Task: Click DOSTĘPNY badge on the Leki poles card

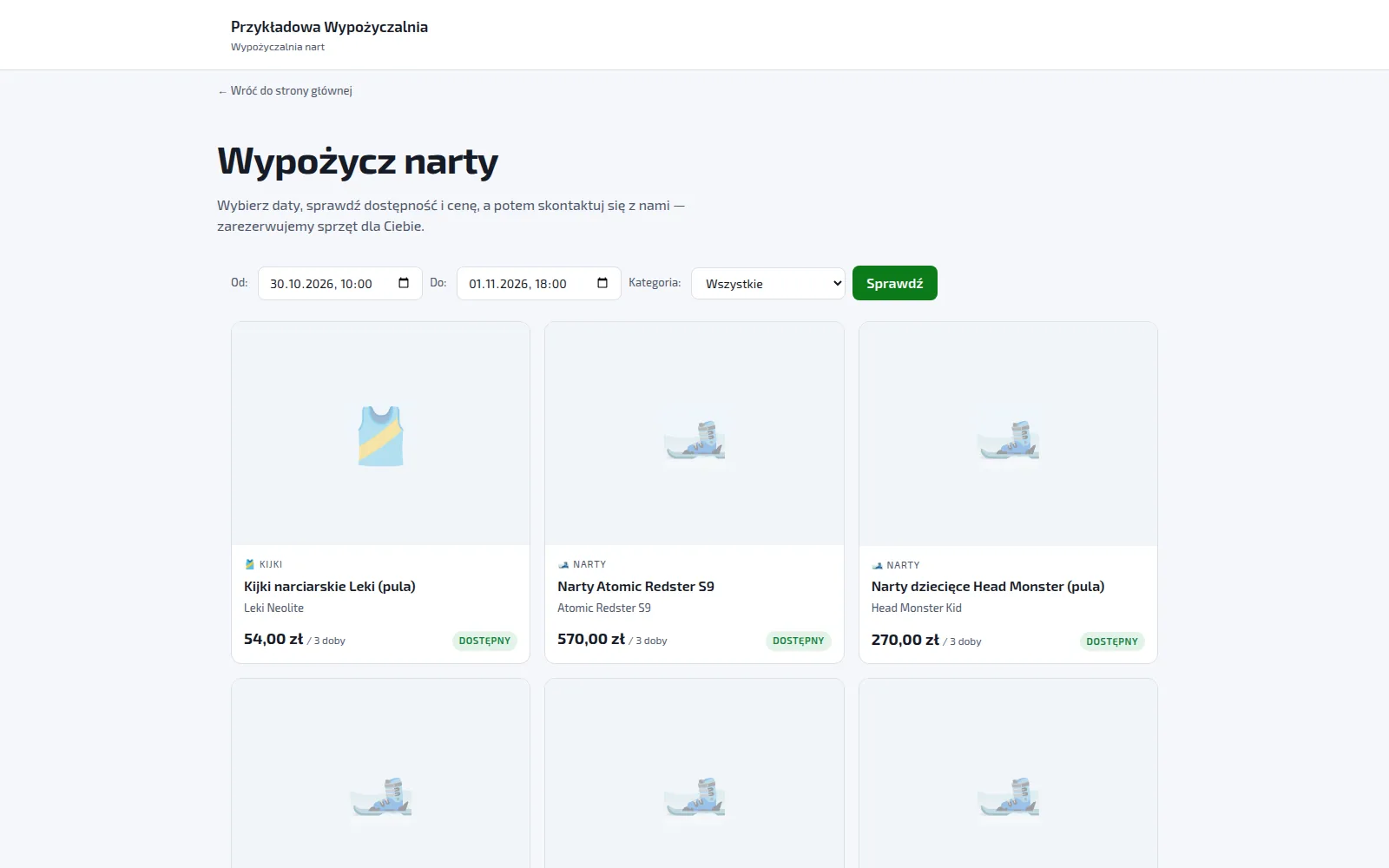Action: (x=484, y=641)
